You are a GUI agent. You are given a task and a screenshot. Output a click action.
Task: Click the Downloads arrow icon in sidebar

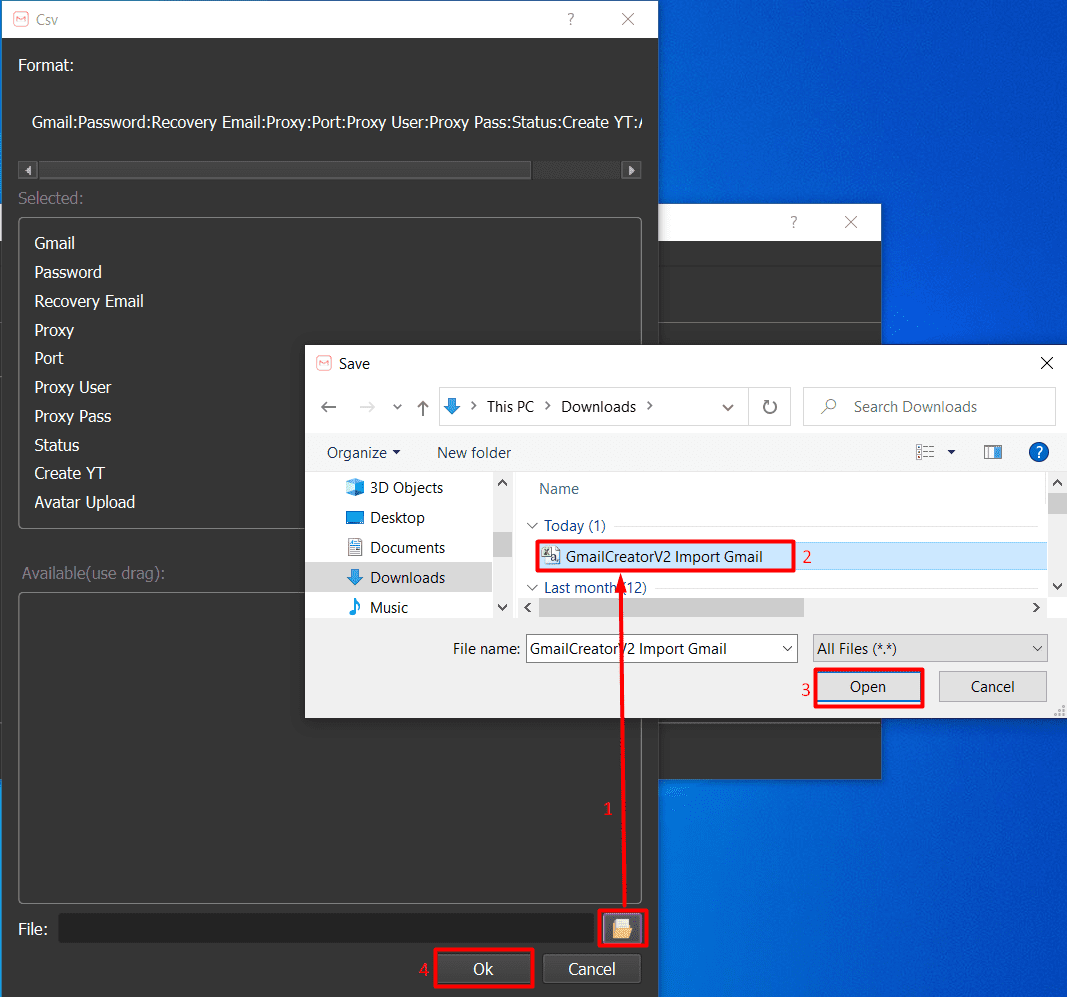355,577
